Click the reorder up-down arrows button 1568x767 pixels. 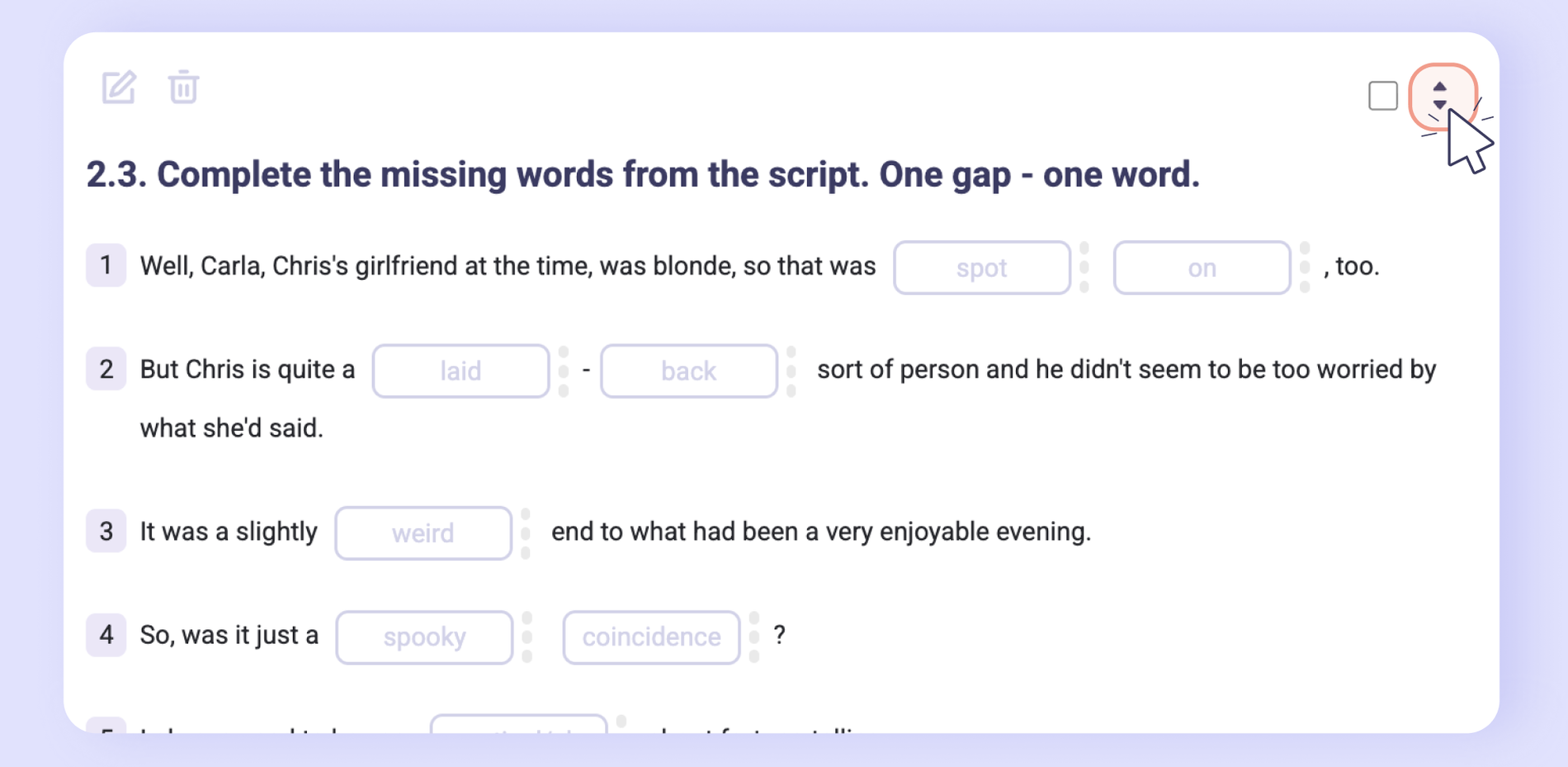tap(1440, 96)
